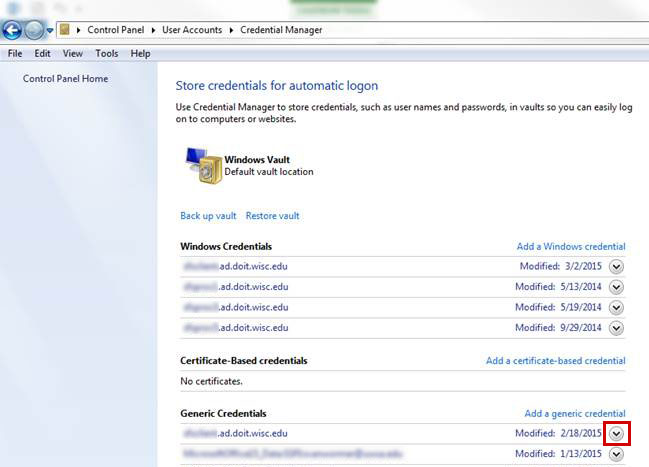Expand Windows credential modified 9/29/2014
The image size is (649, 467).
click(x=616, y=328)
